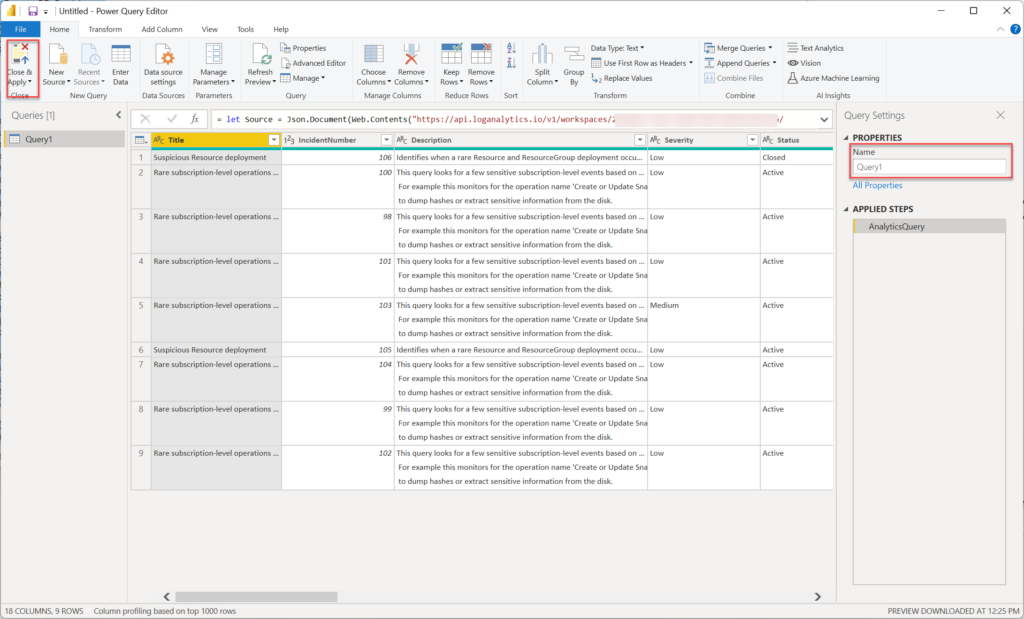This screenshot has width=1024, height=619.
Task: Click the Remove Rows icon
Action: pos(481,54)
